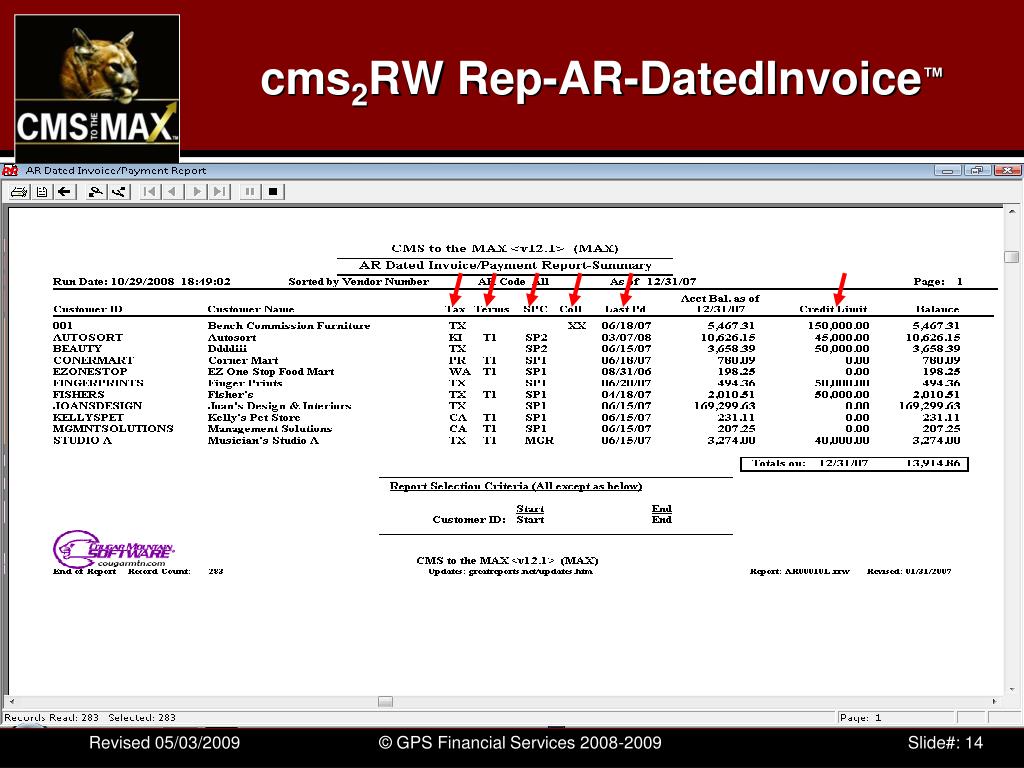Click the 'WA' tax code value

pos(459,372)
